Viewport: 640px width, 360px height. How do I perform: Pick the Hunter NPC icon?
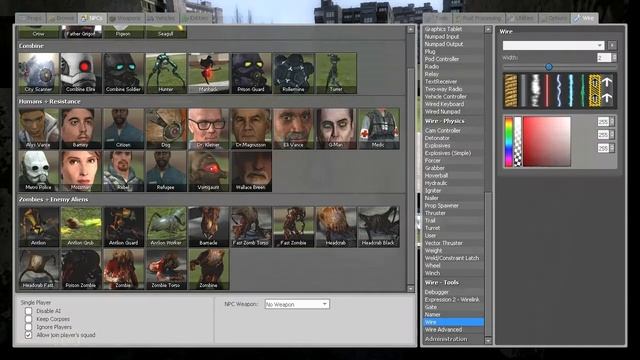(166, 73)
